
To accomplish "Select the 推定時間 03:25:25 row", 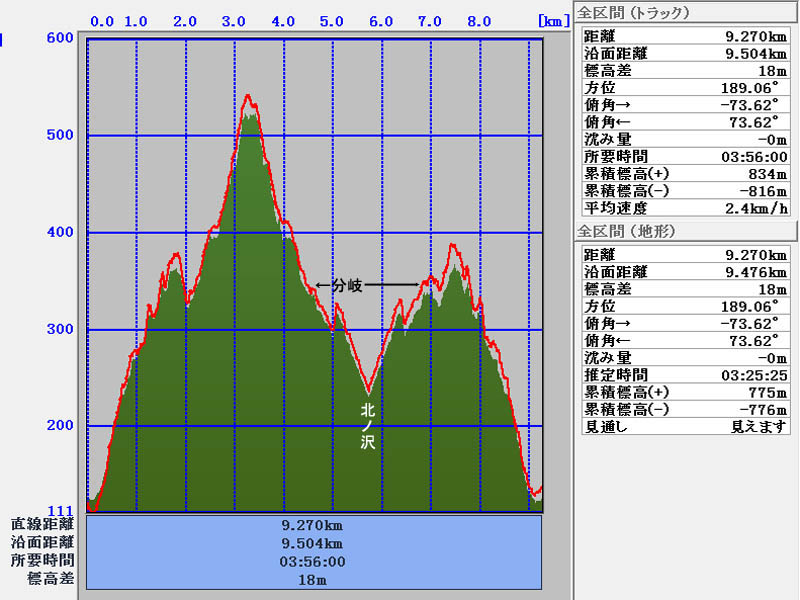I will (685, 375).
